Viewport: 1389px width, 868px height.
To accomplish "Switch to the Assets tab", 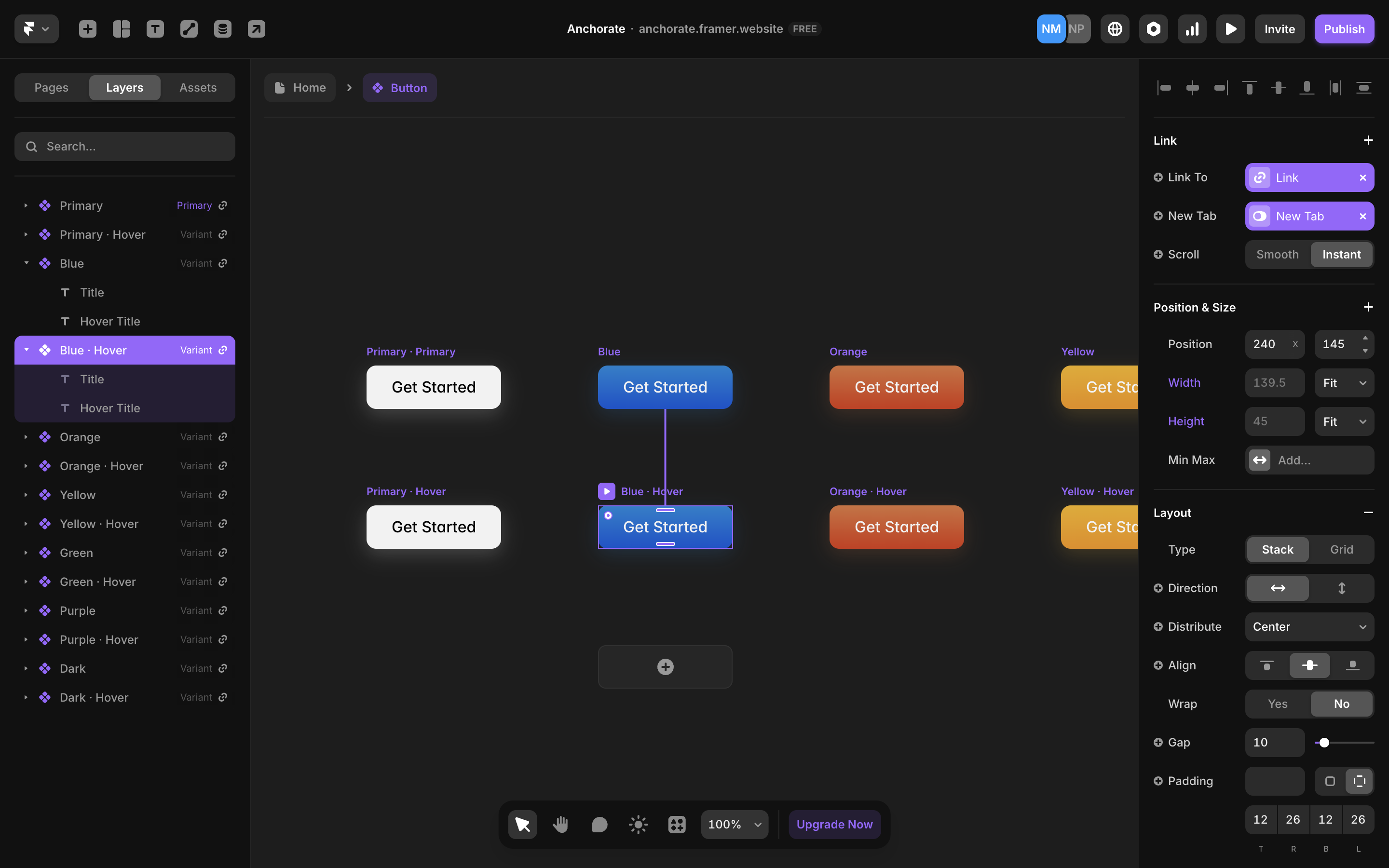I will 197,87.
